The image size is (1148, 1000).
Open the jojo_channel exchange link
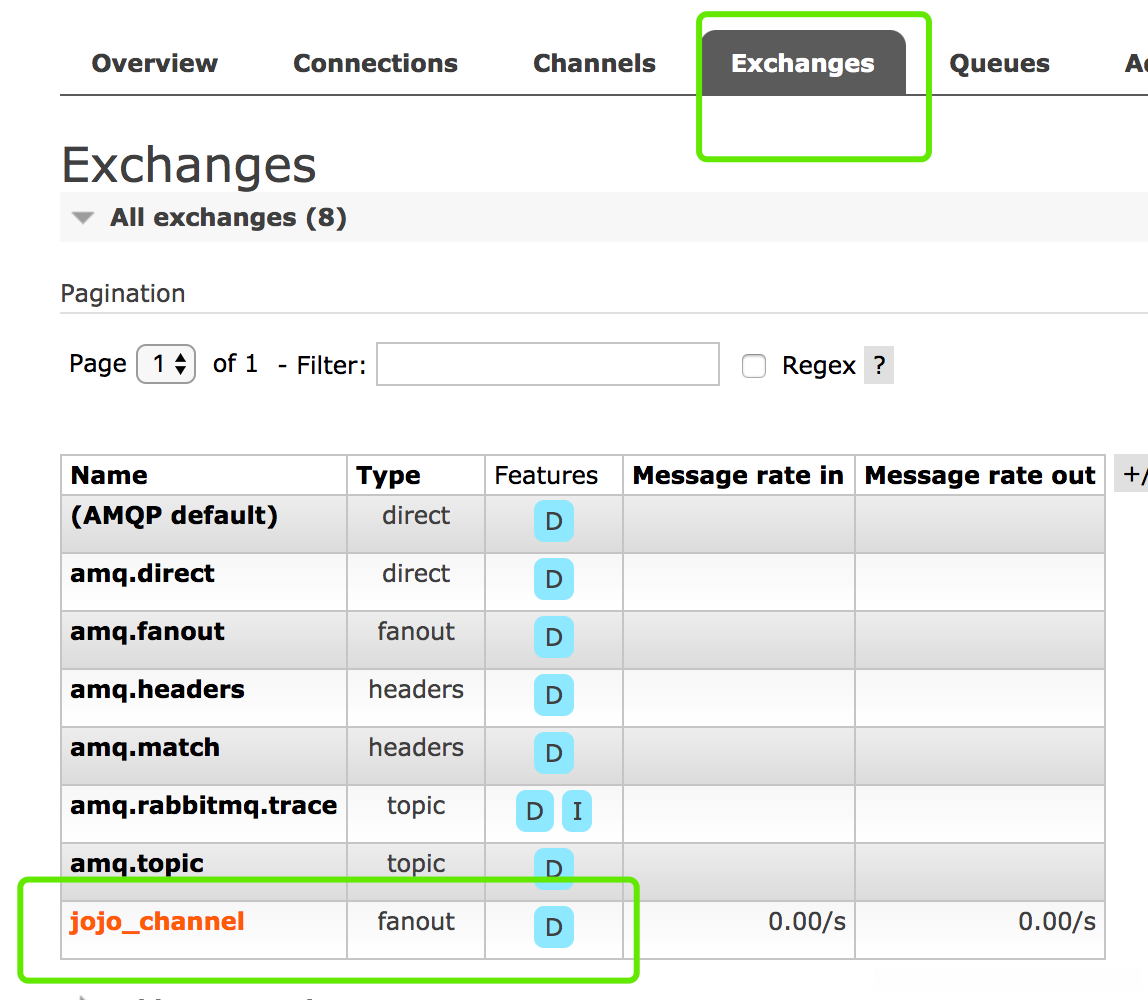tap(157, 921)
